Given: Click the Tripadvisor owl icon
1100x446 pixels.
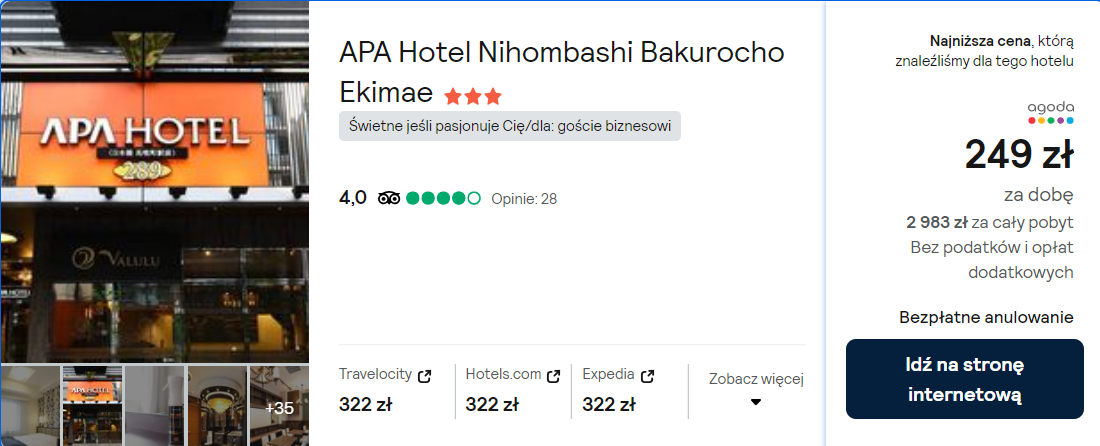Looking at the screenshot, I should (389, 198).
